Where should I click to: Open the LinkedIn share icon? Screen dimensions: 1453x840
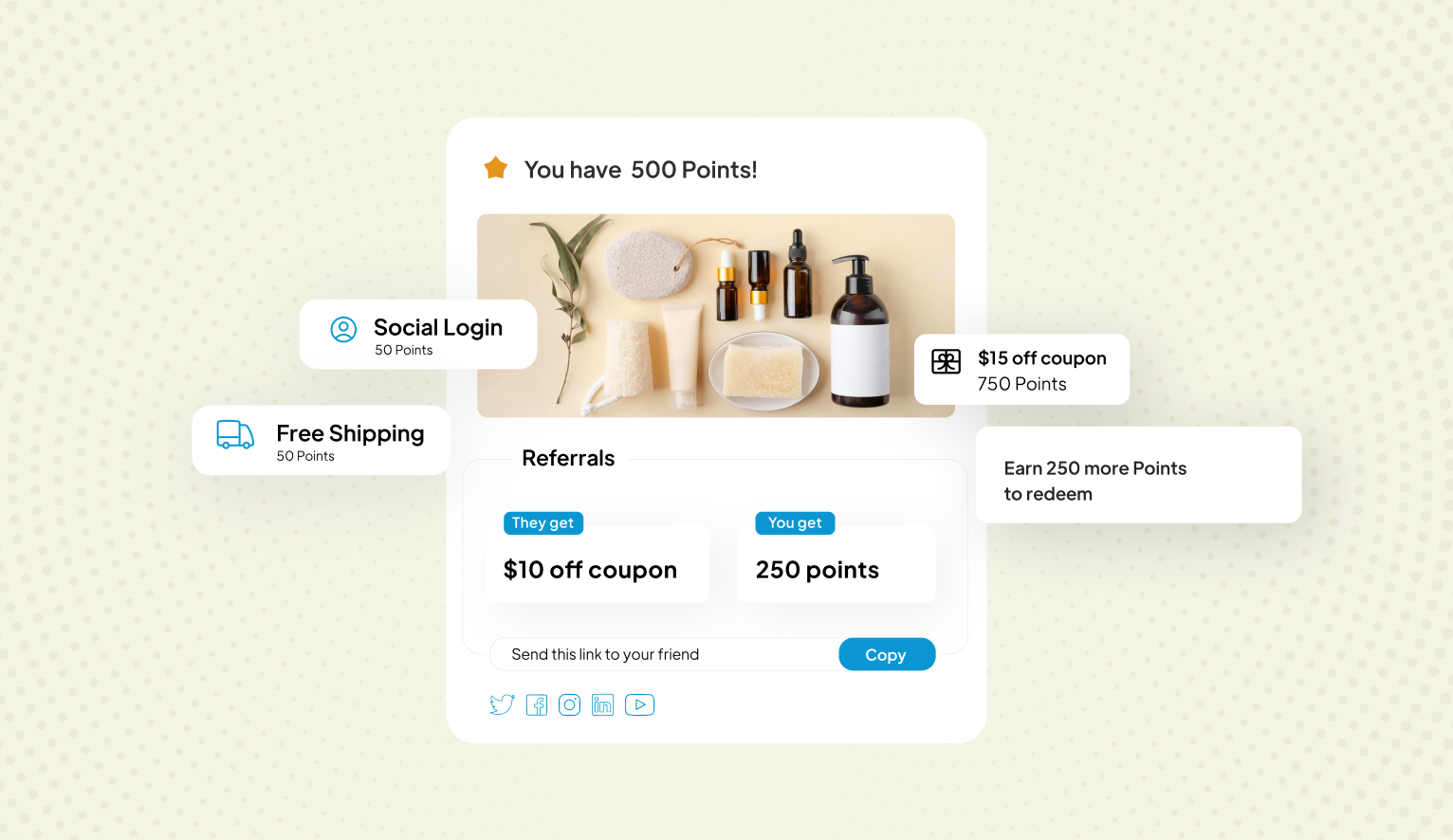[x=602, y=705]
